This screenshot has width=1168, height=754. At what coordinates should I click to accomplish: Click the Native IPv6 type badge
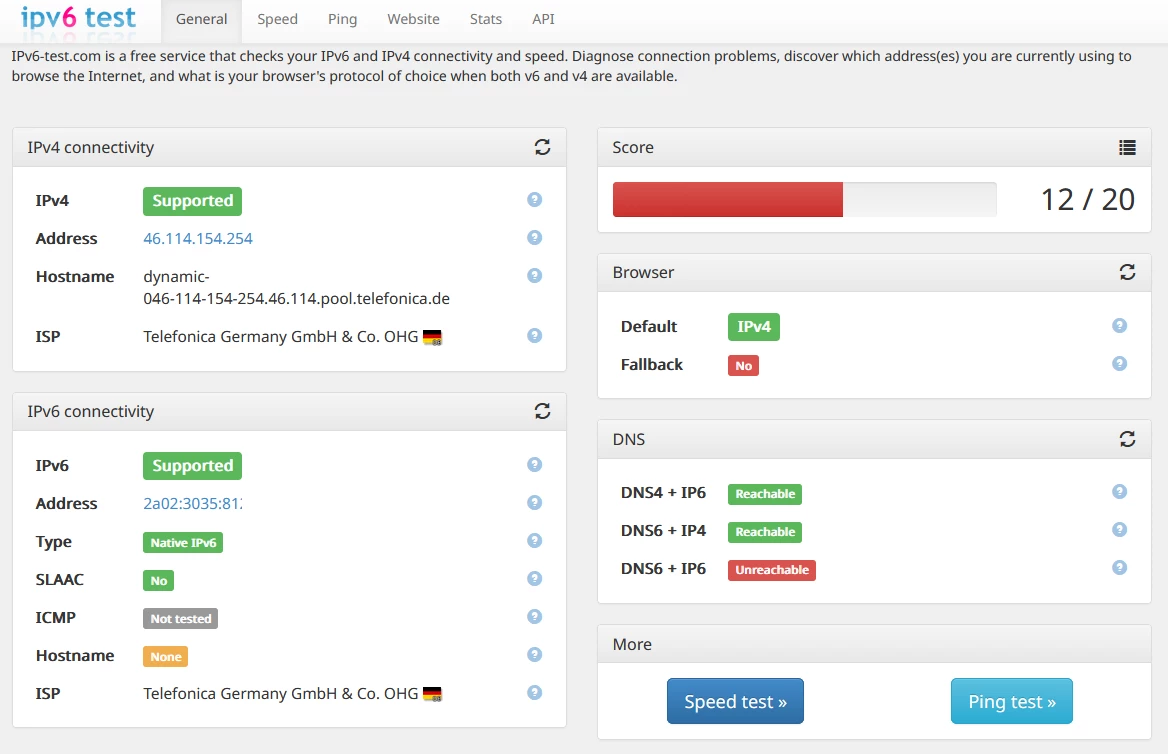pos(183,542)
